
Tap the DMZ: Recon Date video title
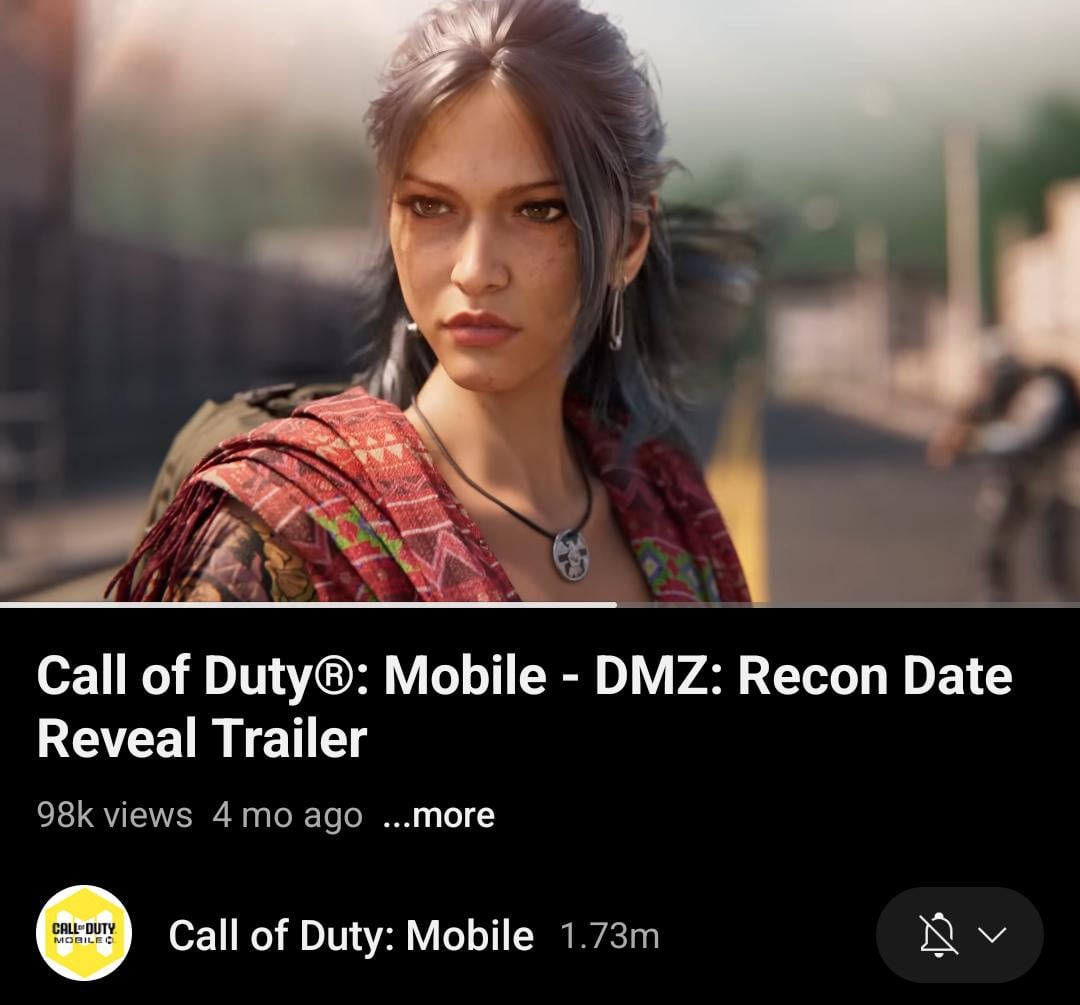coord(524,706)
